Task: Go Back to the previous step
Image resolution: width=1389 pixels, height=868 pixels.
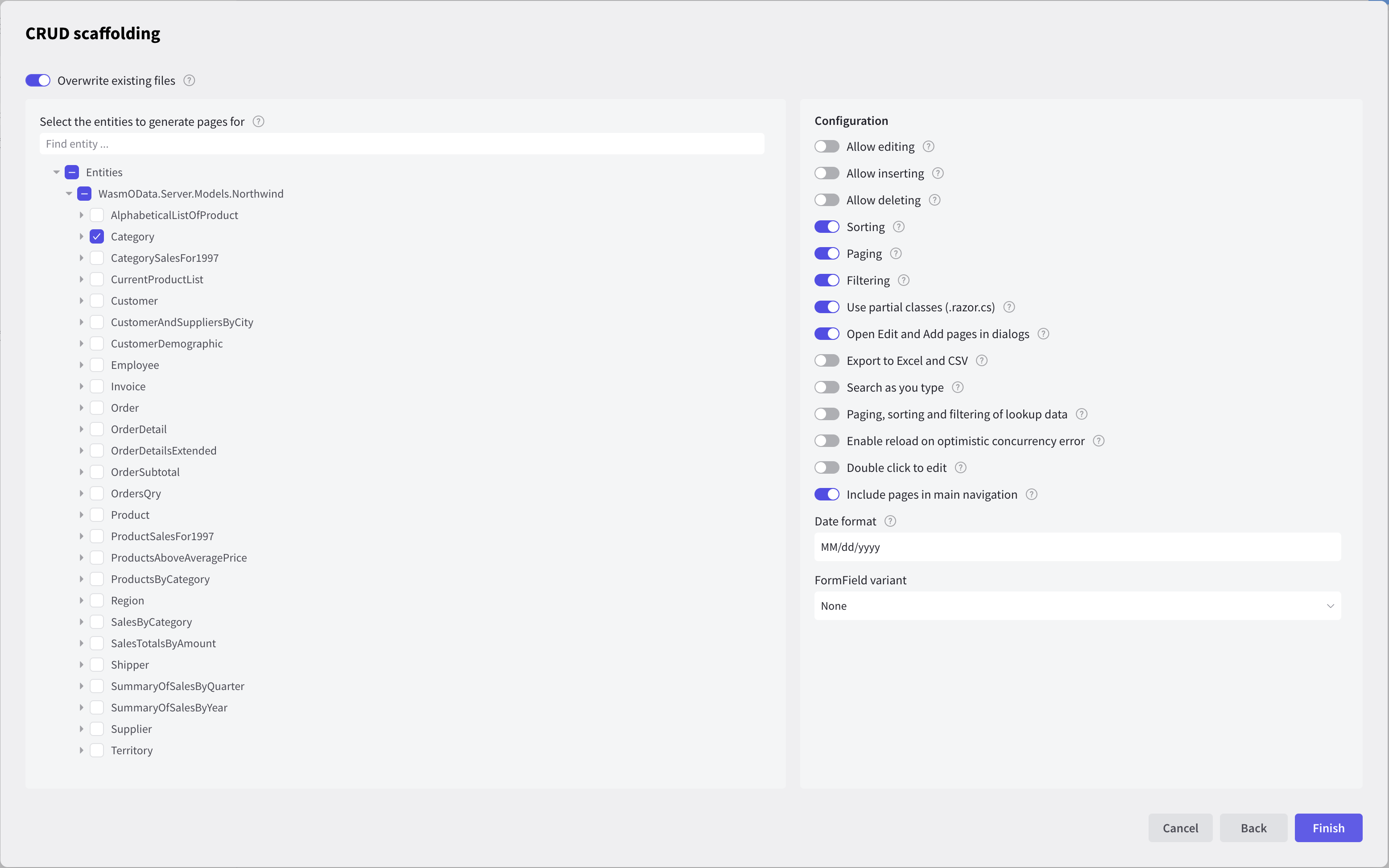Action: (1253, 828)
